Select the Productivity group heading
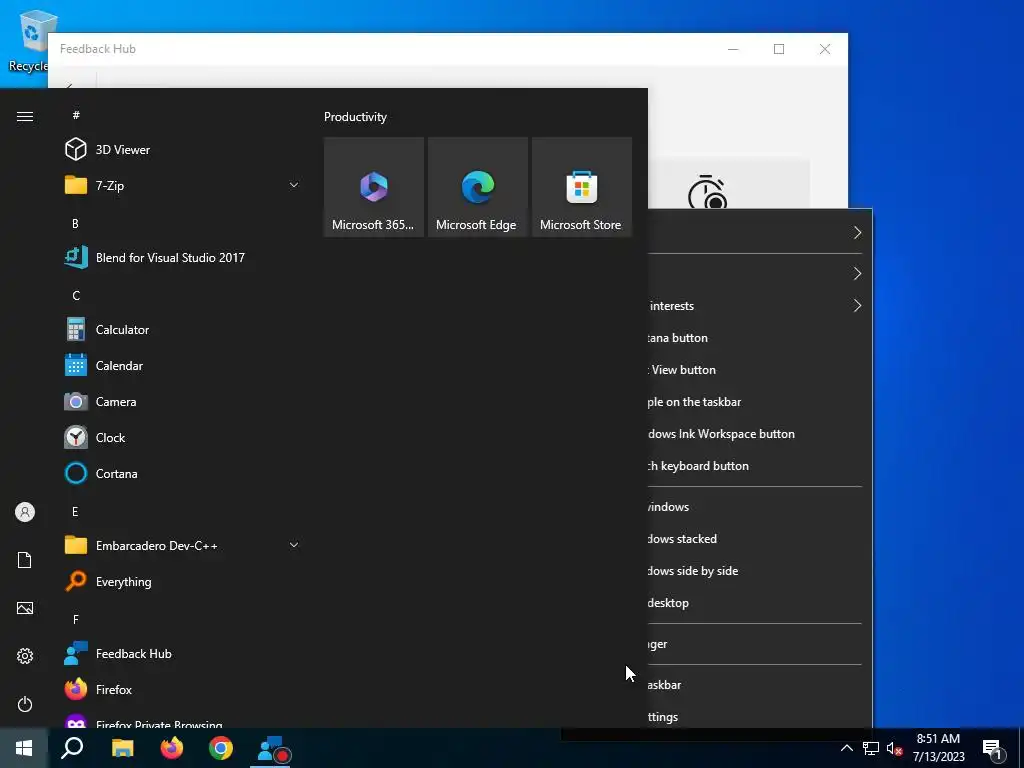The image size is (1024, 768). 355,117
